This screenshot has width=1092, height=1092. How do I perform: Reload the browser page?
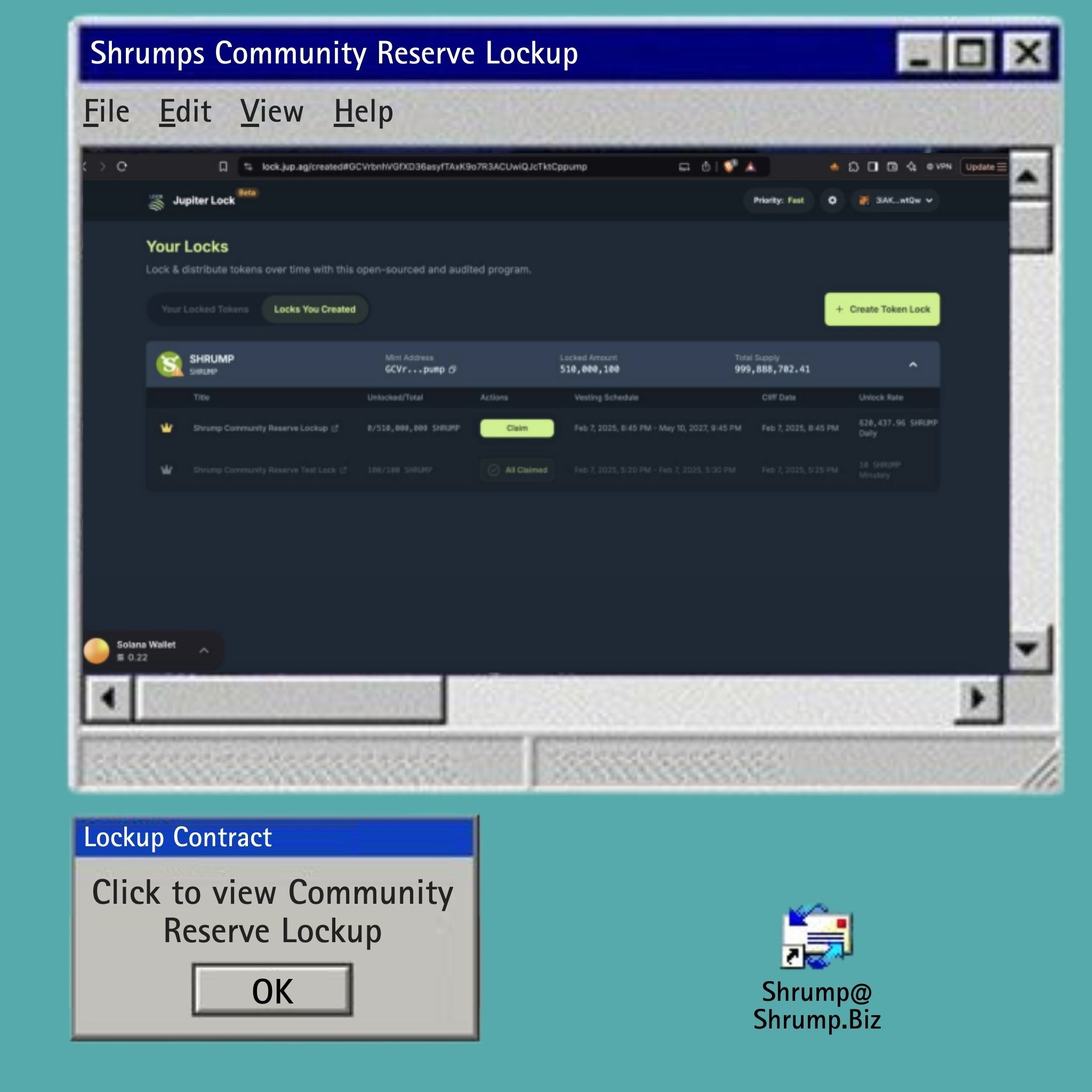(x=122, y=166)
